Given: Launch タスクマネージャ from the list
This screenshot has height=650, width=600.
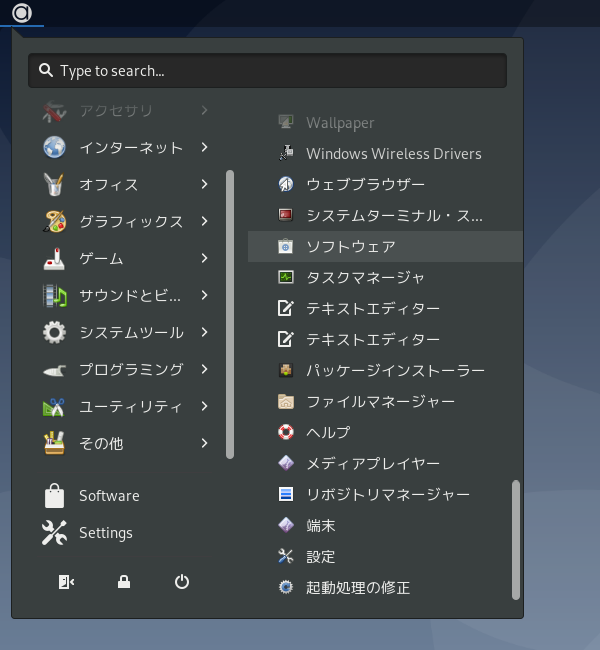Looking at the screenshot, I should (385, 277).
